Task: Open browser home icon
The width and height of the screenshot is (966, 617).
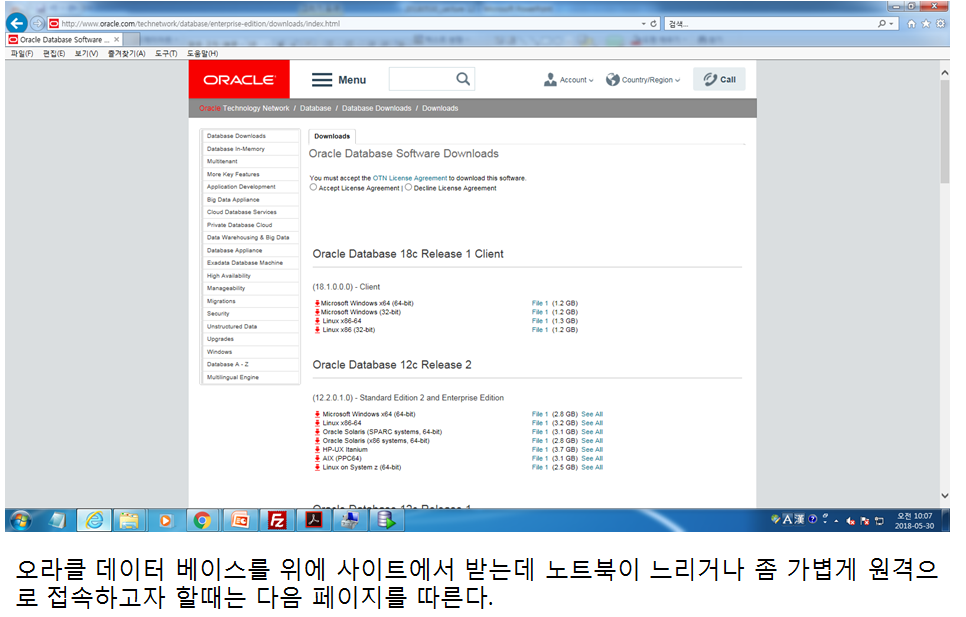Action: (x=911, y=23)
